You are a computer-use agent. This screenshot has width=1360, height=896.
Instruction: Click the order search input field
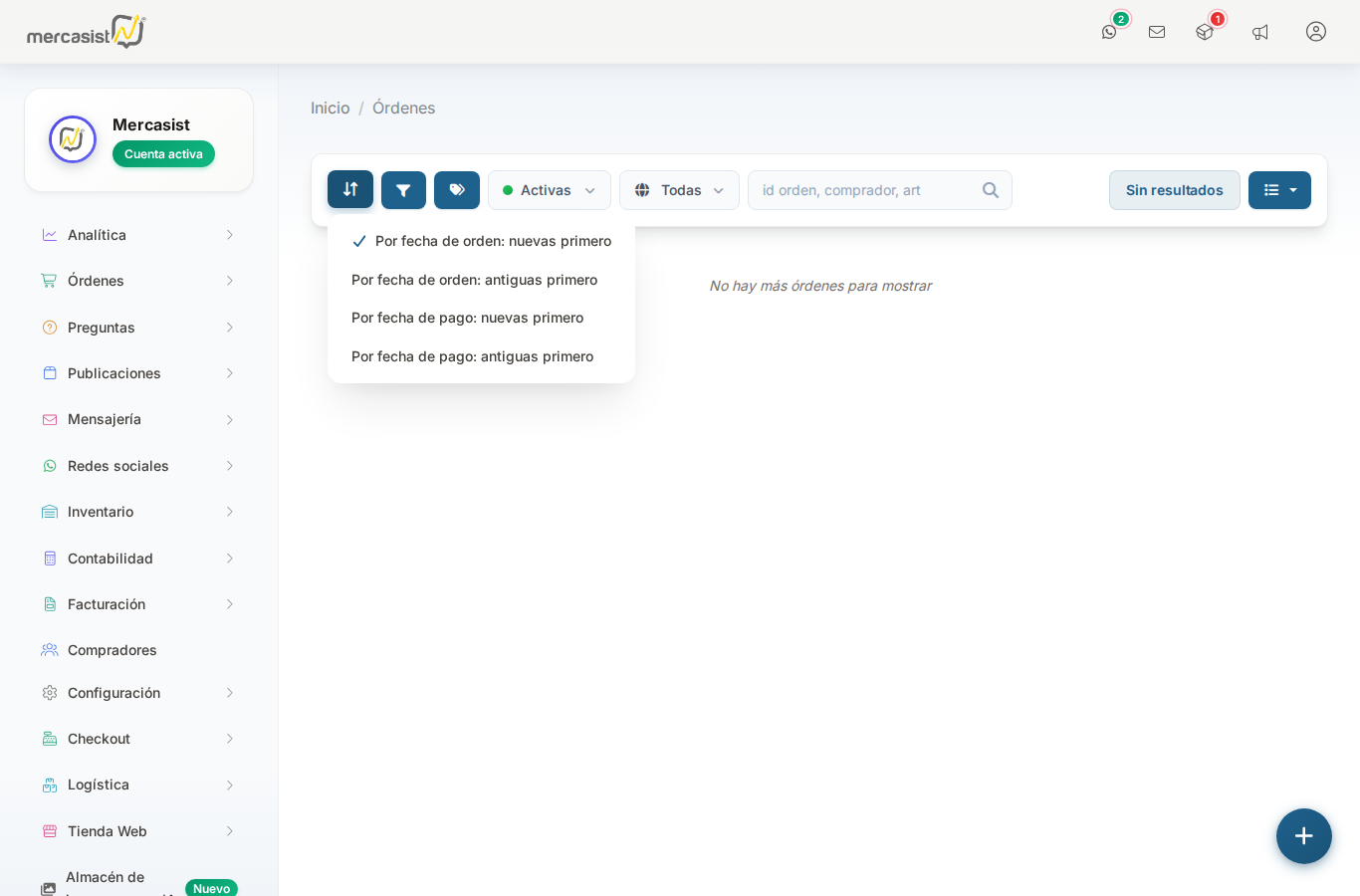coord(866,190)
